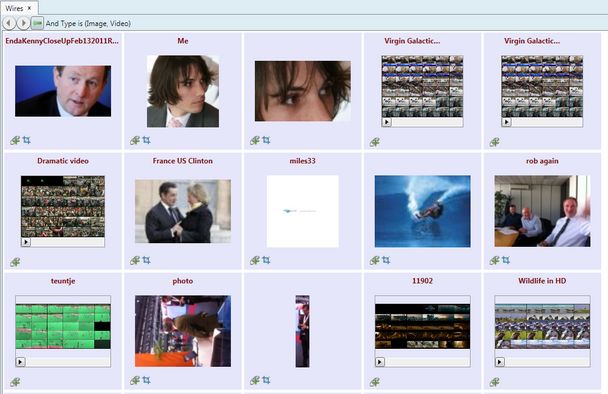Crop the untitled eyes close-up image

tap(266, 140)
